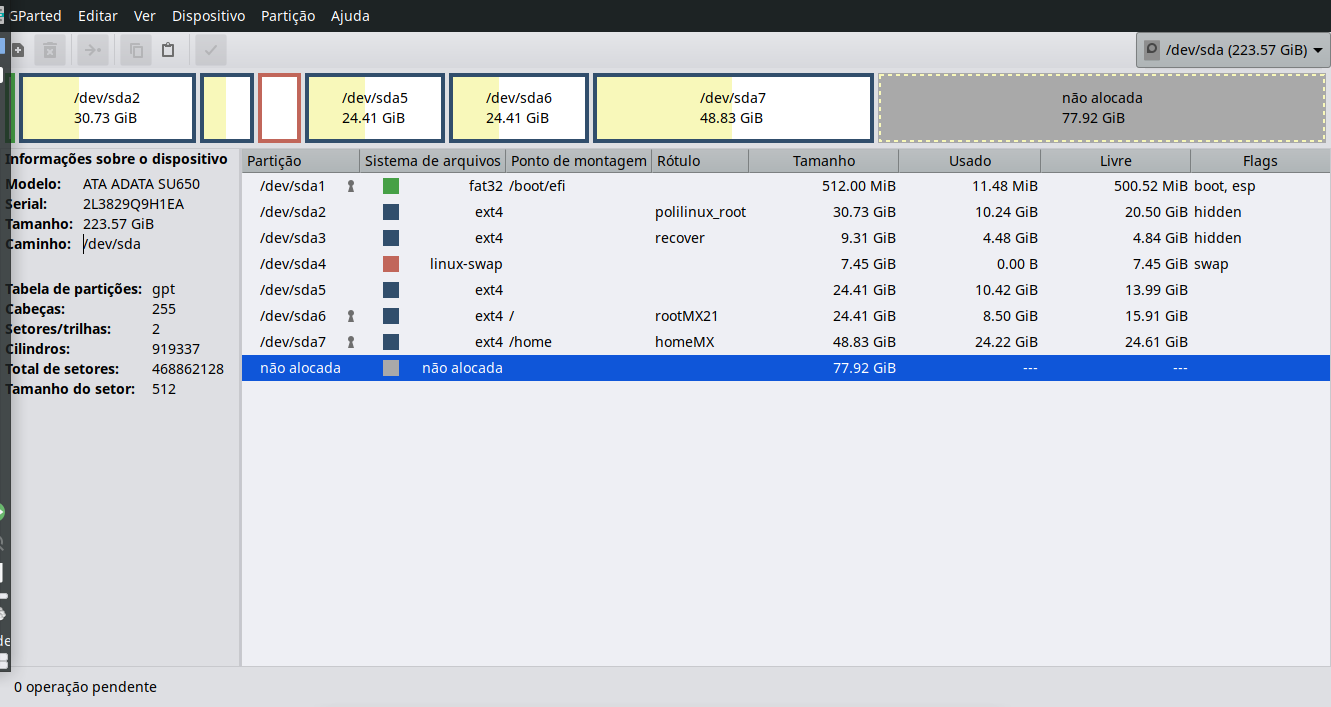Select red swap block in disk map
The height and width of the screenshot is (707, 1331).
[x=279, y=108]
